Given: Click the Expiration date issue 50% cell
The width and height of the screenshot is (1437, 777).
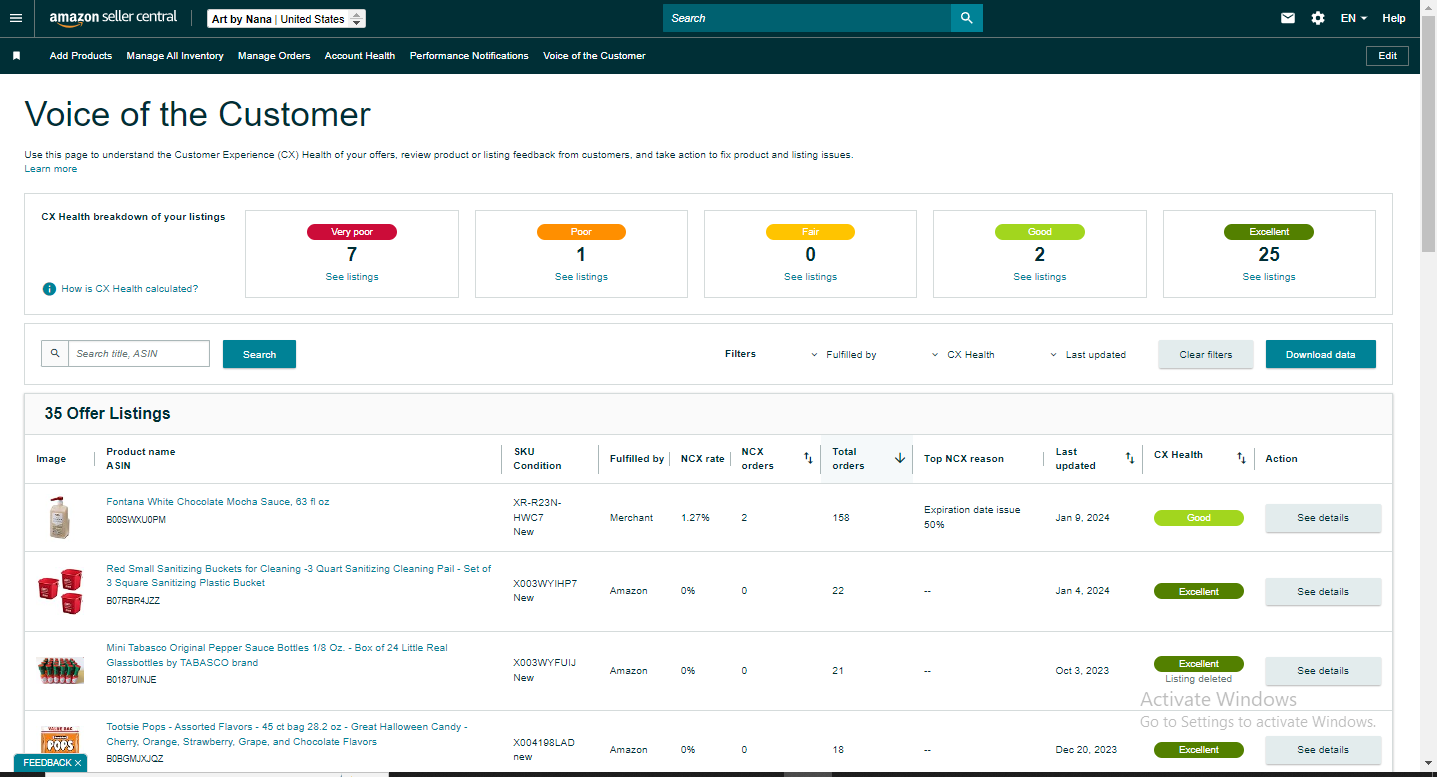Looking at the screenshot, I should (x=972, y=517).
